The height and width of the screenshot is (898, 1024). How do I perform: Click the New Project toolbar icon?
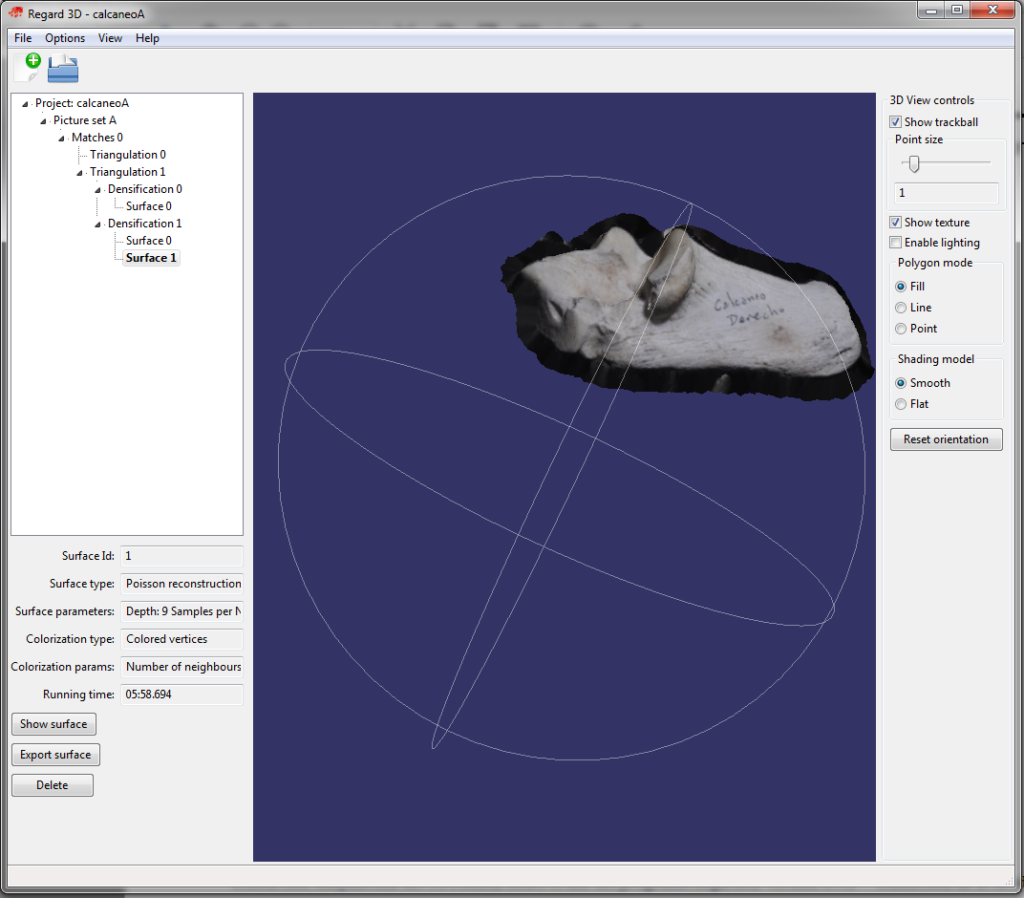click(x=27, y=68)
